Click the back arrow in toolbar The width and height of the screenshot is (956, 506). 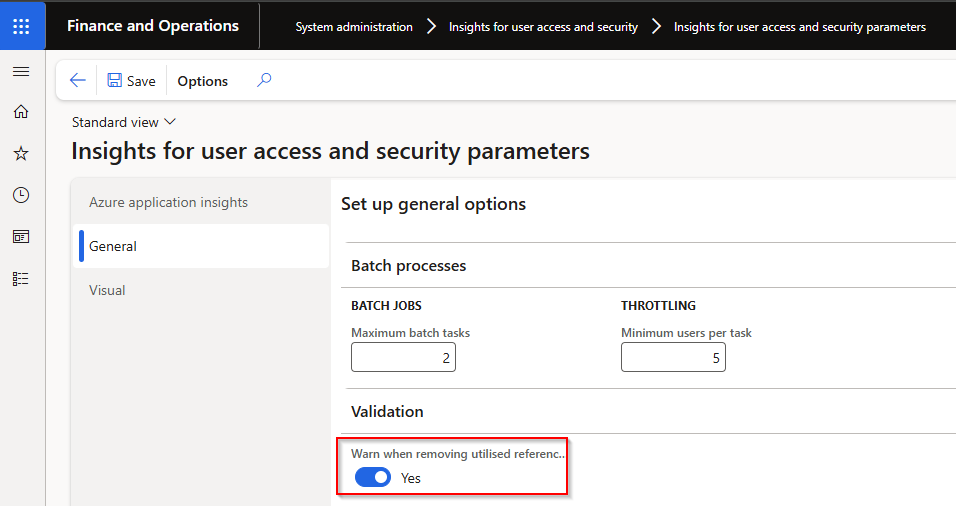[x=78, y=81]
